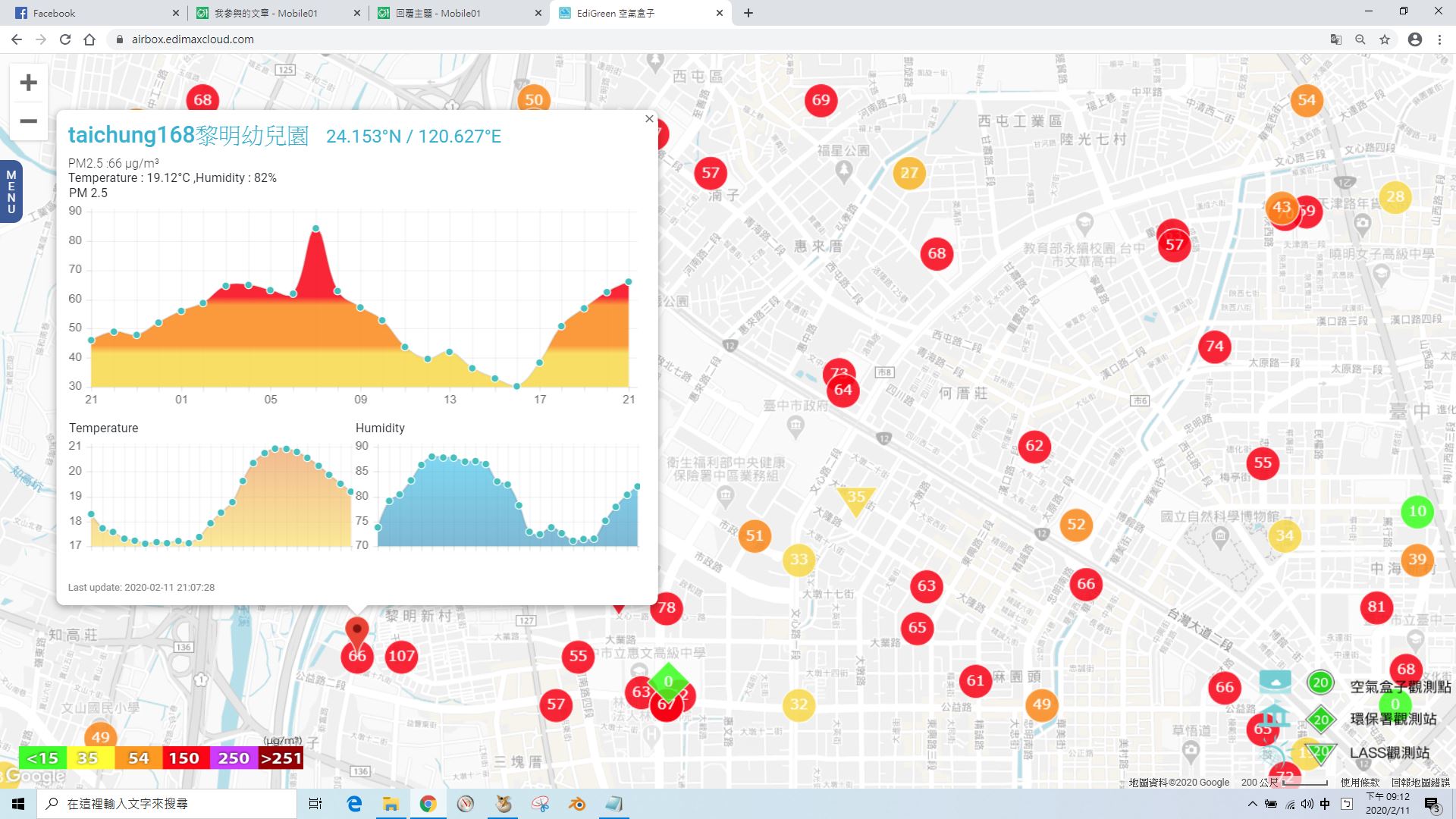This screenshot has height=819, width=1456.
Task: Click the yellow triangle LASS marker 35
Action: pyautogui.click(x=856, y=499)
